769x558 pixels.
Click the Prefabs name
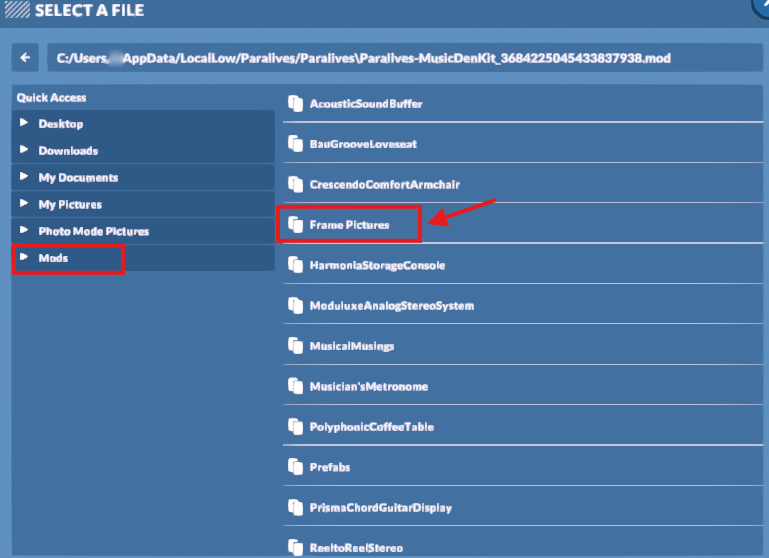click(x=330, y=467)
